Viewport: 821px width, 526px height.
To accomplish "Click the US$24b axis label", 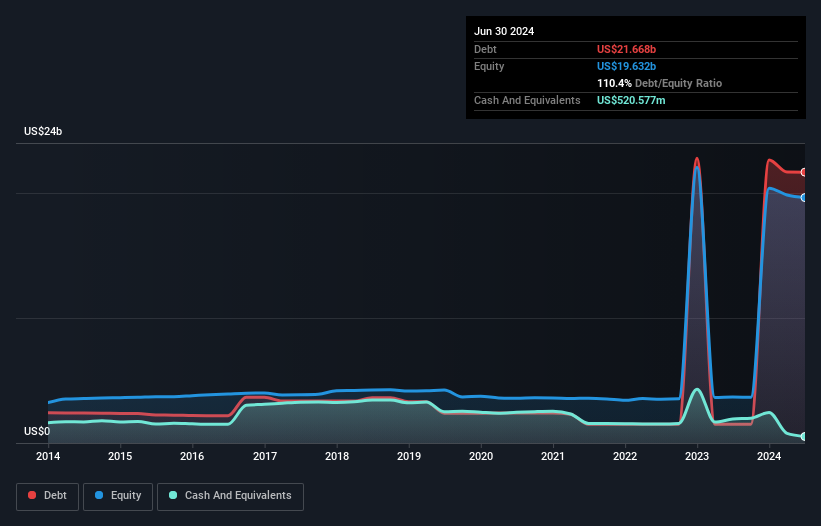I will pyautogui.click(x=43, y=131).
